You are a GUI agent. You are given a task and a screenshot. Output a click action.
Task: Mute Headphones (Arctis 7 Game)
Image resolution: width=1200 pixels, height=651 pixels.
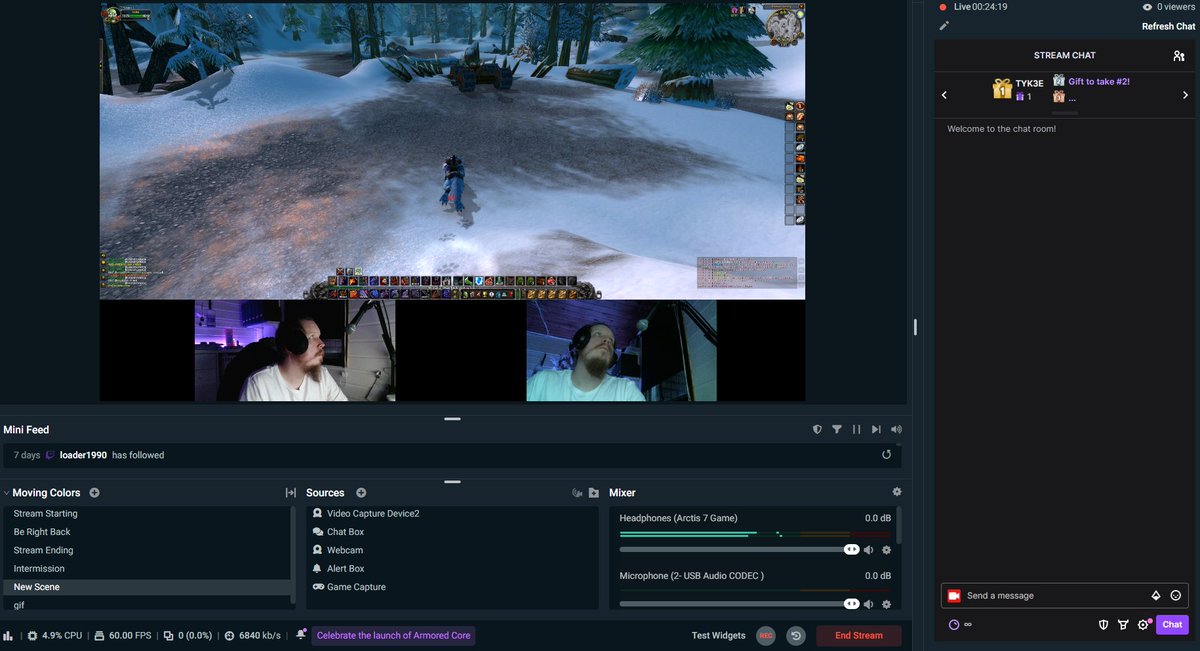point(869,550)
